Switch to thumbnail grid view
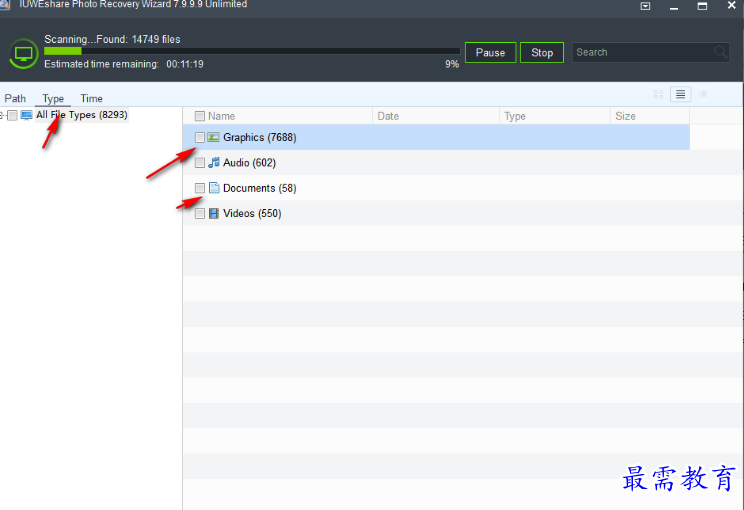The image size is (744, 510). point(658,94)
